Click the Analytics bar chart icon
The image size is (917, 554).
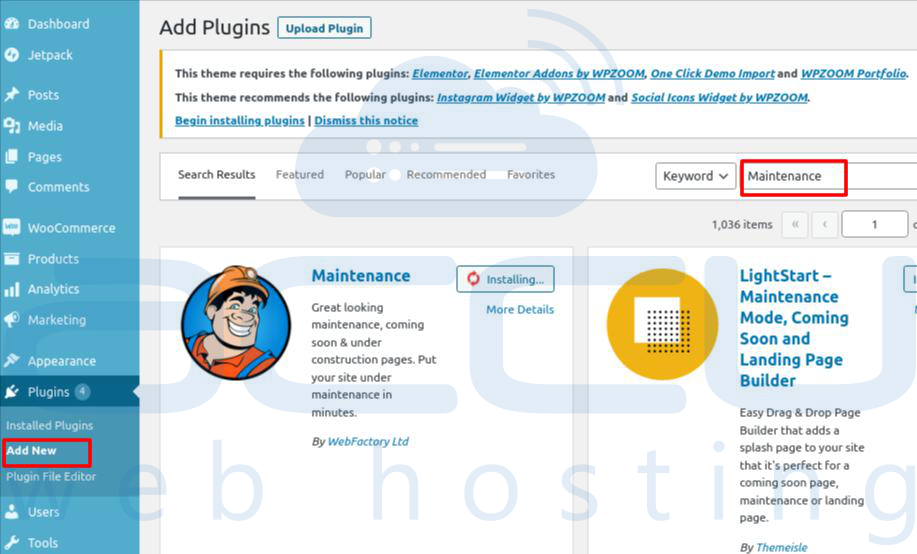tap(12, 289)
